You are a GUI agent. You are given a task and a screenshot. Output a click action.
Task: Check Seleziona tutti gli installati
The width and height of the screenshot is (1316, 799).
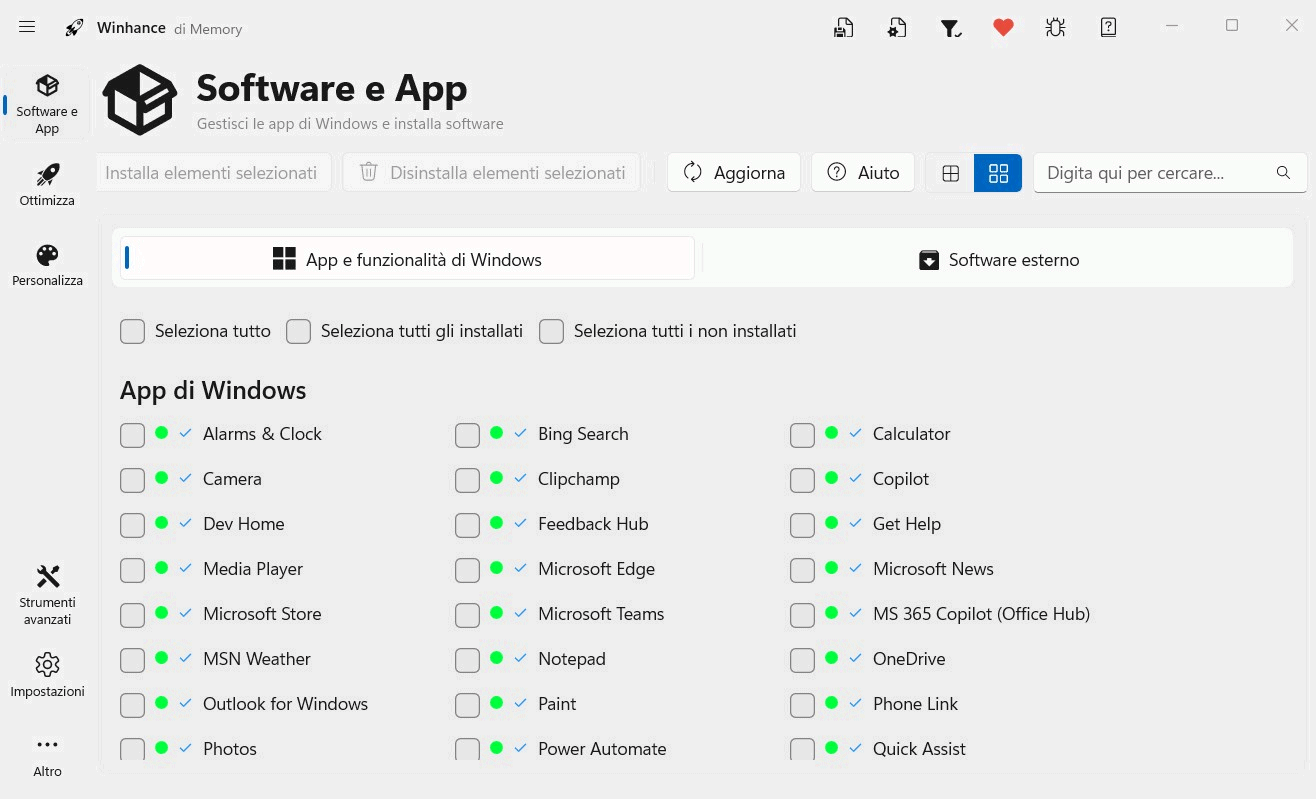(x=298, y=330)
